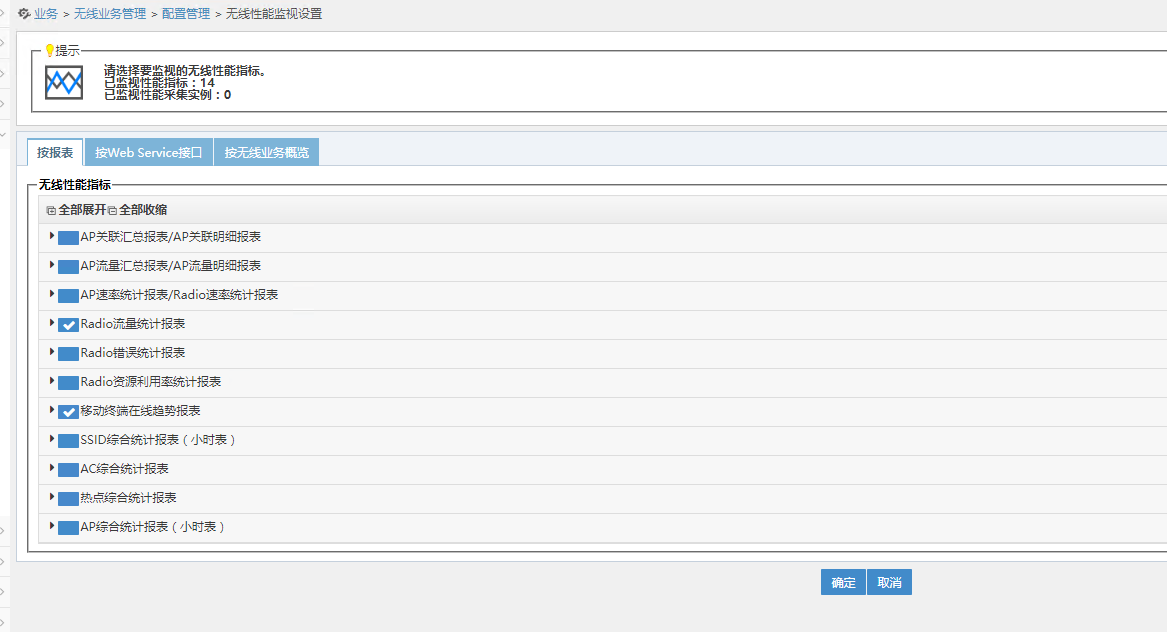Switch to the 按Web Service接口 tab
The width and height of the screenshot is (1167, 632).
(x=149, y=153)
